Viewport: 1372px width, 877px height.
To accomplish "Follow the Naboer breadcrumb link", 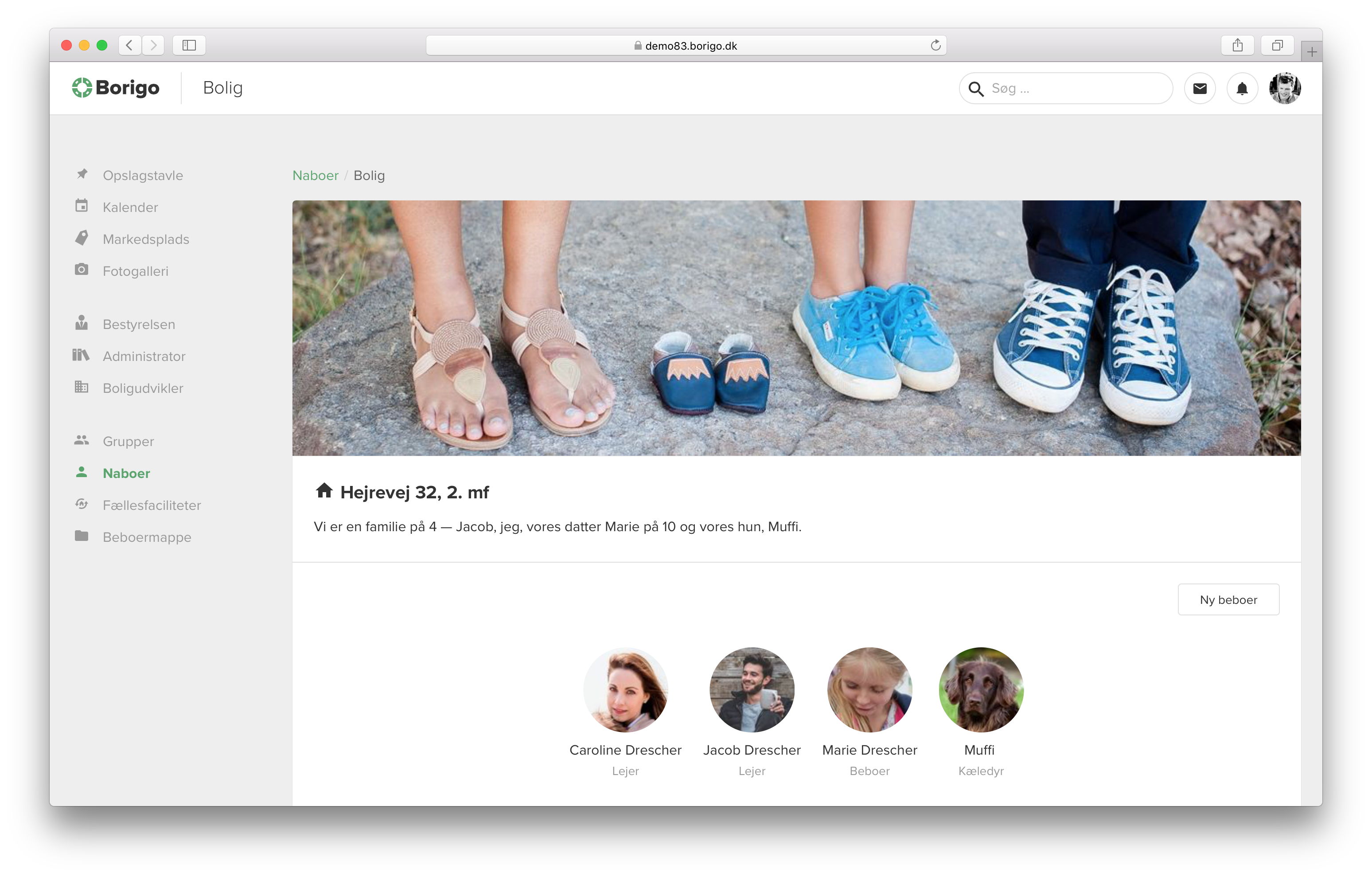I will pos(316,175).
